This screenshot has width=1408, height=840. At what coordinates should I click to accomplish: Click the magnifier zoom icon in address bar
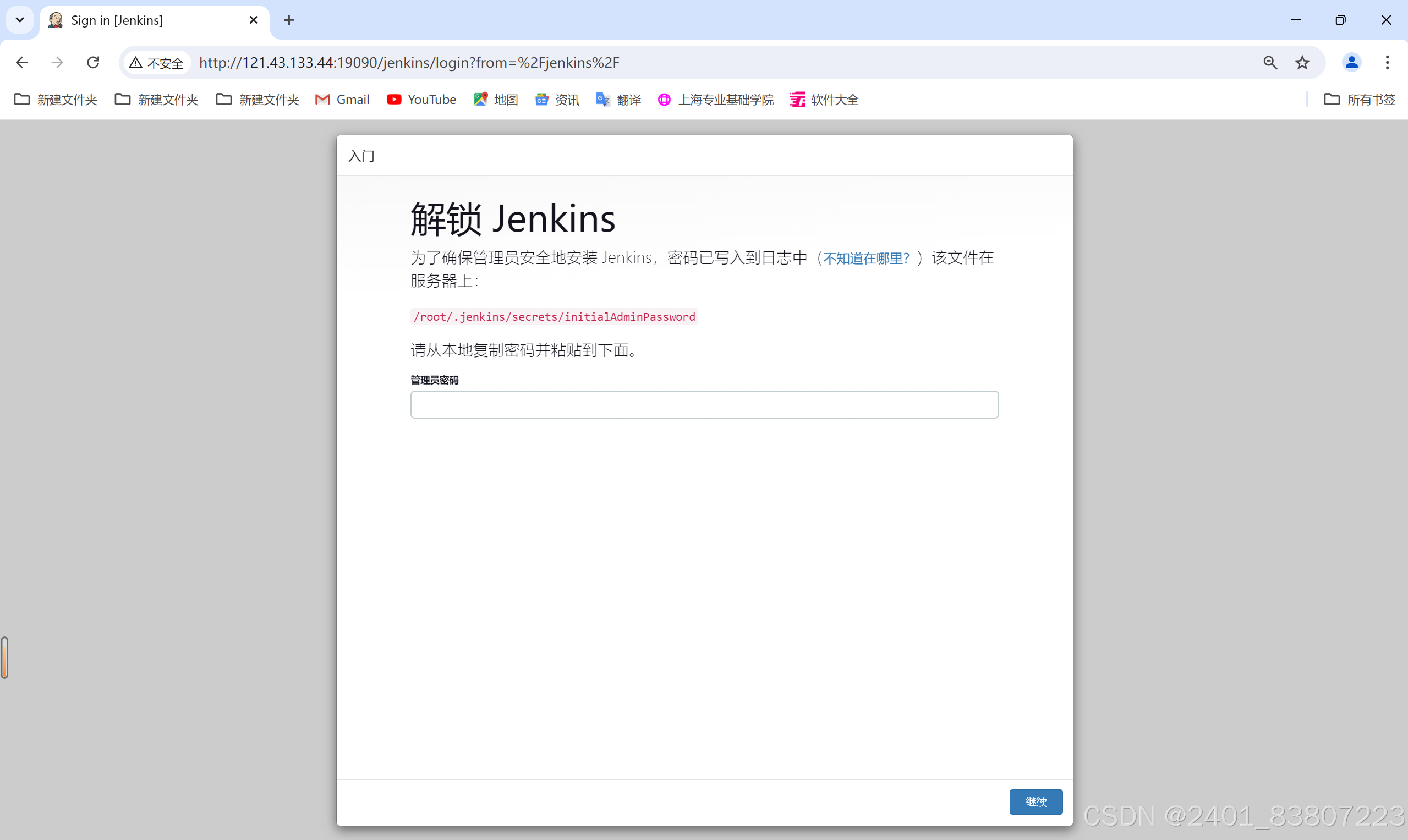[x=1270, y=62]
